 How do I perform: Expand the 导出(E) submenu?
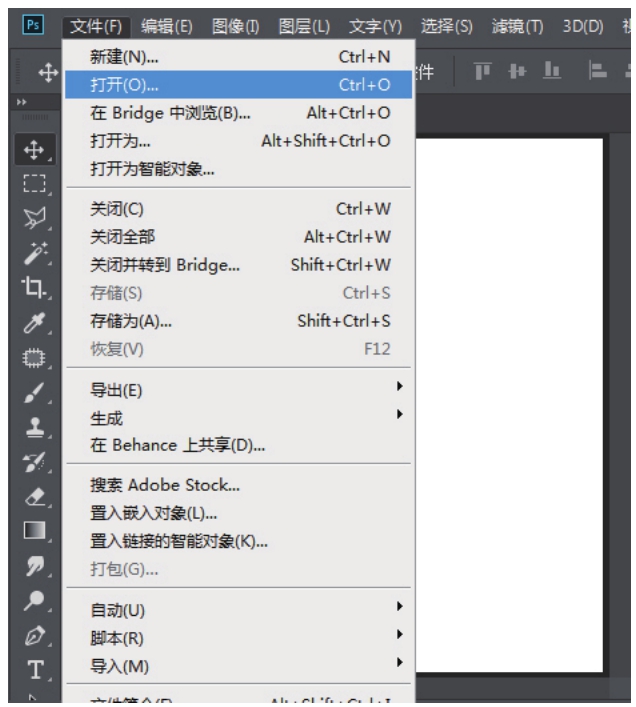click(x=238, y=390)
